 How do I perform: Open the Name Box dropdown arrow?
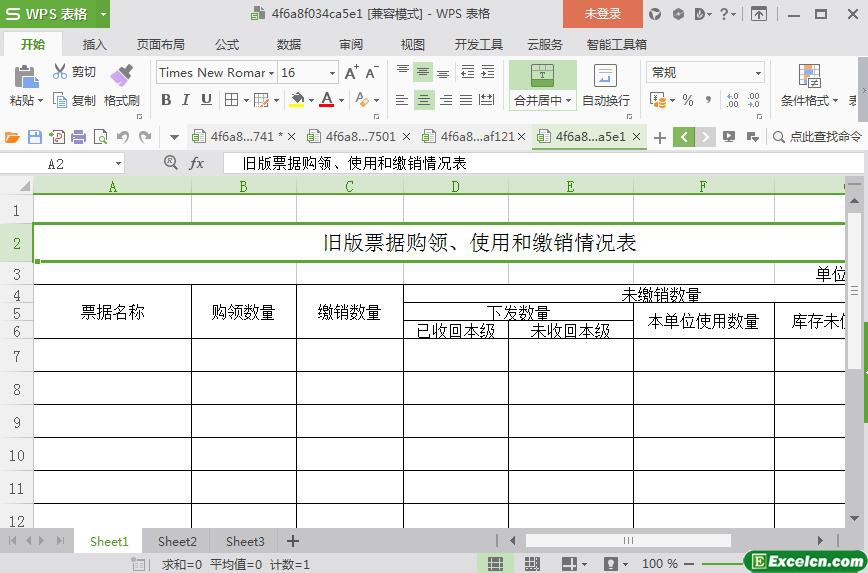[118, 163]
